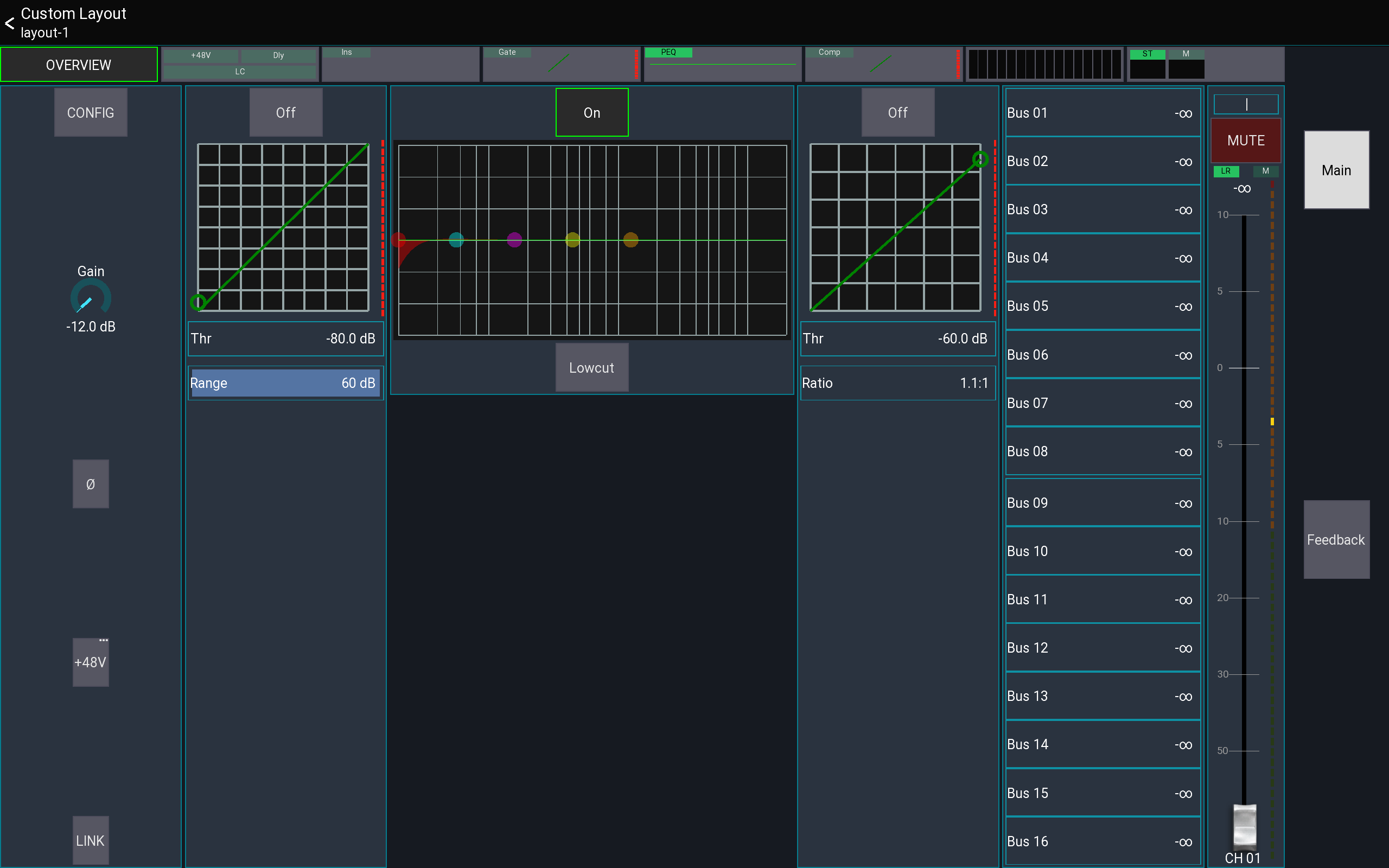The image size is (1389, 868).
Task: Select the orange EQ band handle
Action: tap(631, 240)
